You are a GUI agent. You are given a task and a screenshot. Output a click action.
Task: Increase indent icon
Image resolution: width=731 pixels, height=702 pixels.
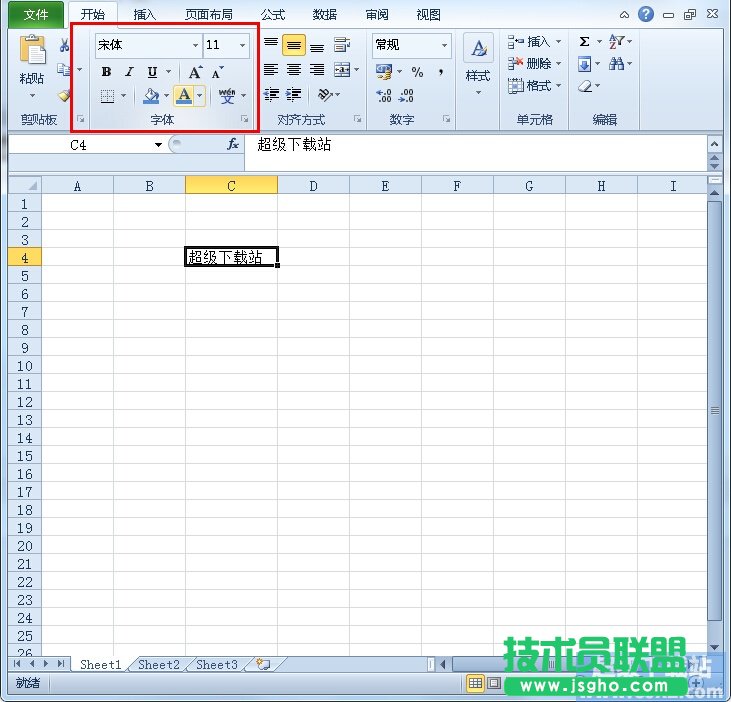294,95
